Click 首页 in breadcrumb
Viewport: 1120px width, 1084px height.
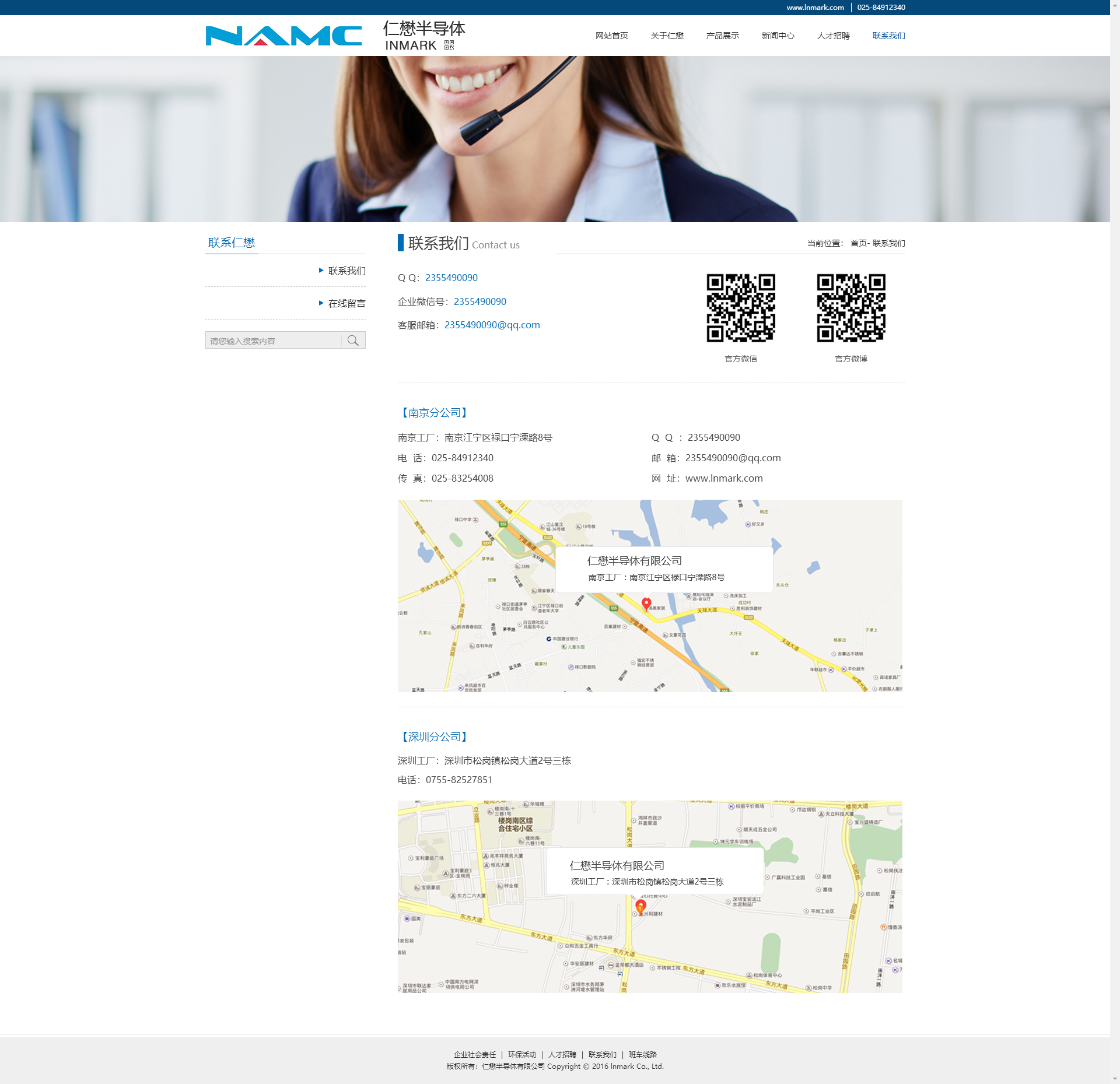(x=857, y=243)
